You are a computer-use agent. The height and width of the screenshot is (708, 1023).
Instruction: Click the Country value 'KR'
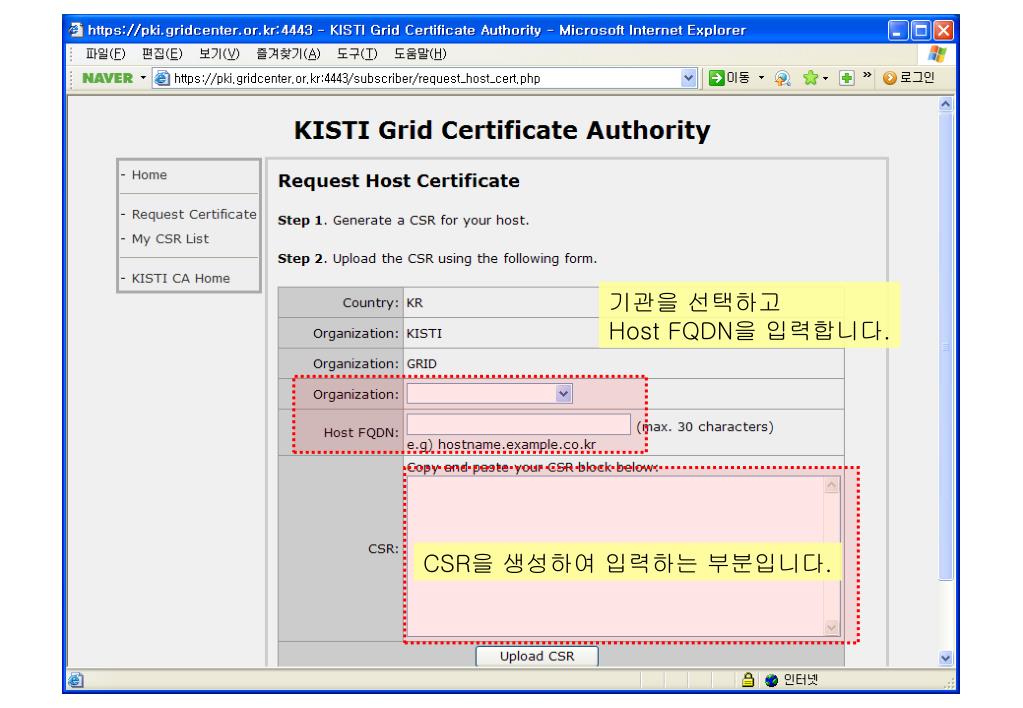coord(415,303)
